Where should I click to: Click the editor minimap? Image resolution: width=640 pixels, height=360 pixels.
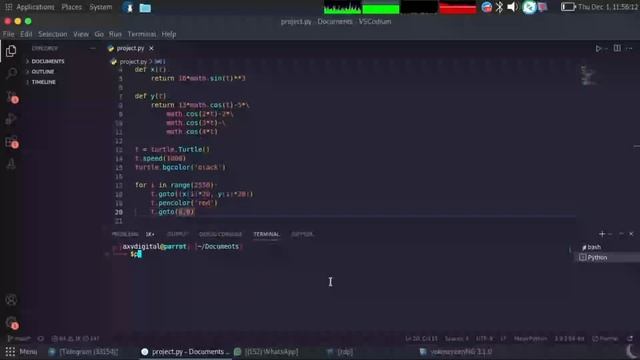click(x=588, y=76)
